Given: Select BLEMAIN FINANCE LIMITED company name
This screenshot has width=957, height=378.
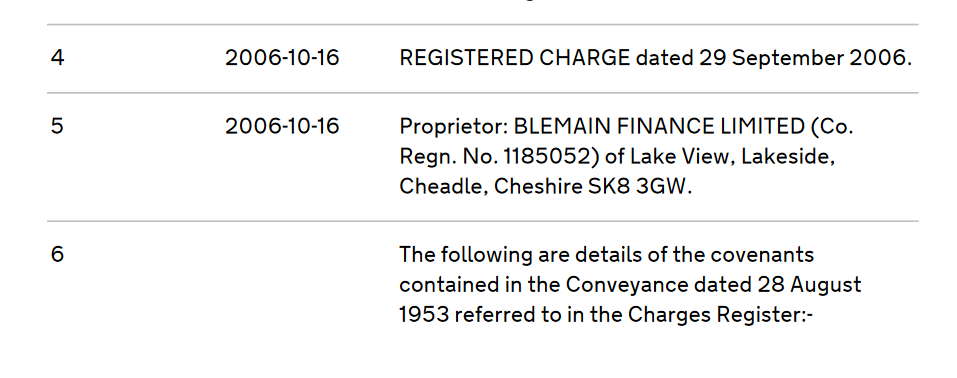Looking at the screenshot, I should click(660, 126).
